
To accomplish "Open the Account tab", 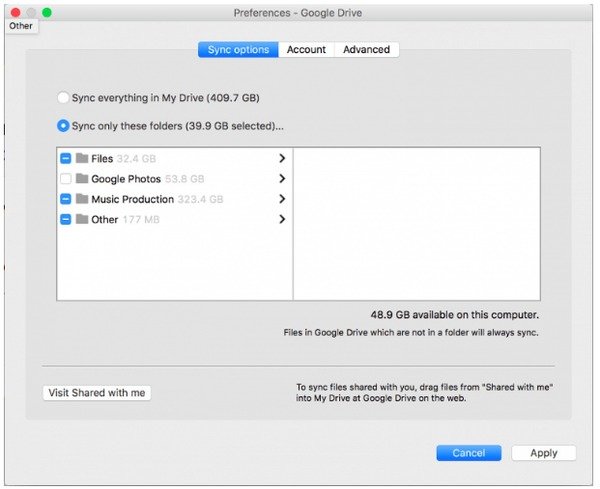I will pyautogui.click(x=306, y=50).
